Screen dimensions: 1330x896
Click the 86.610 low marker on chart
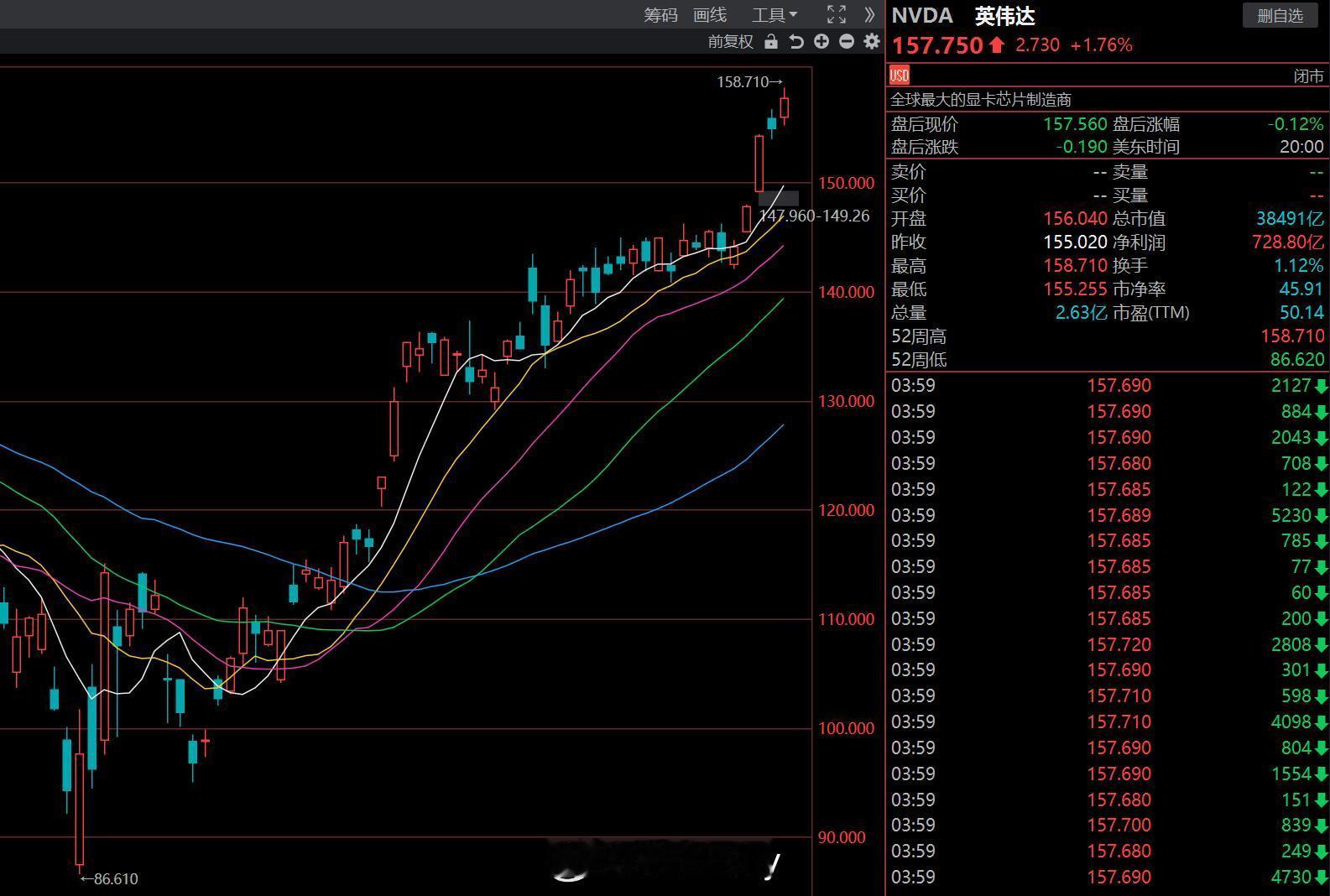pyautogui.click(x=109, y=878)
